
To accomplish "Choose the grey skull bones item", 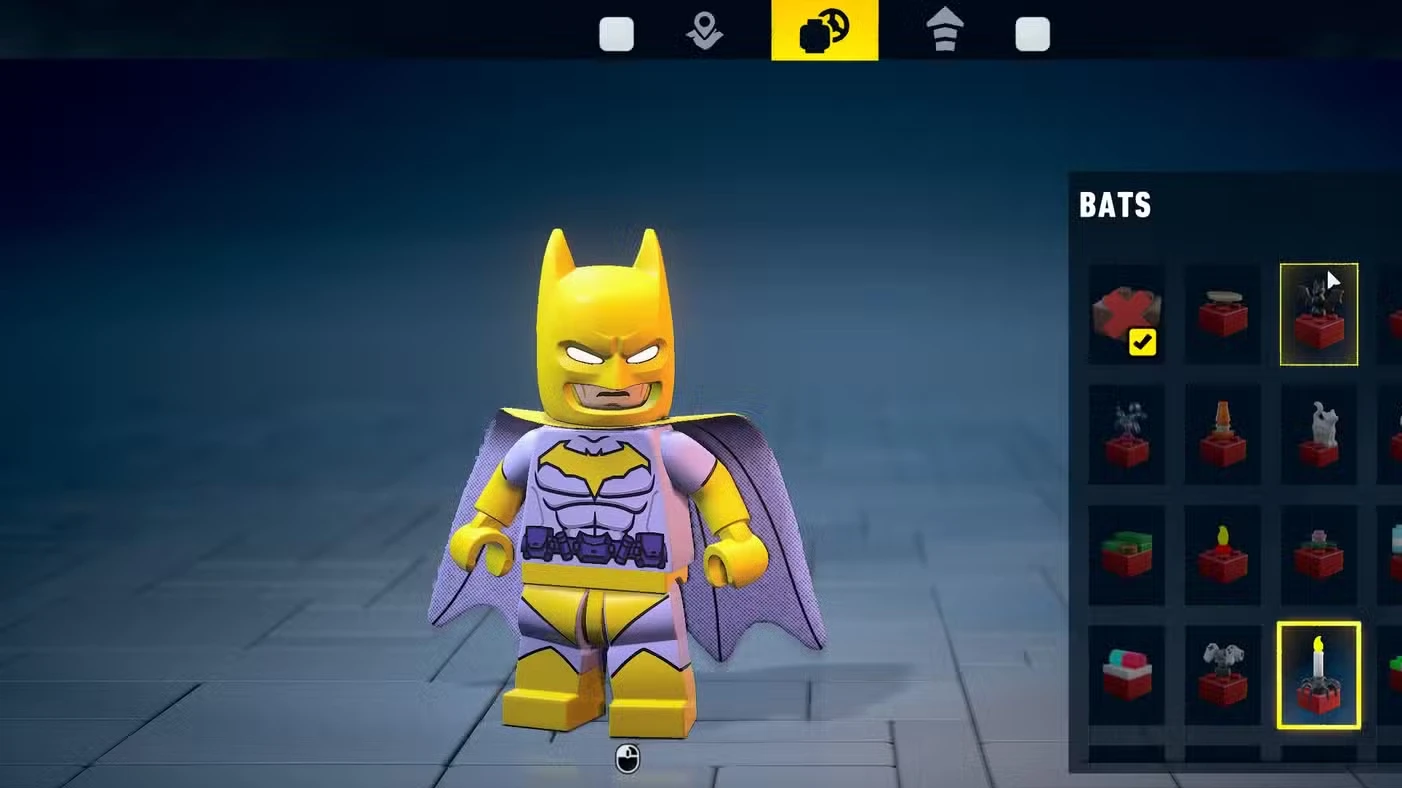I will tap(1223, 675).
